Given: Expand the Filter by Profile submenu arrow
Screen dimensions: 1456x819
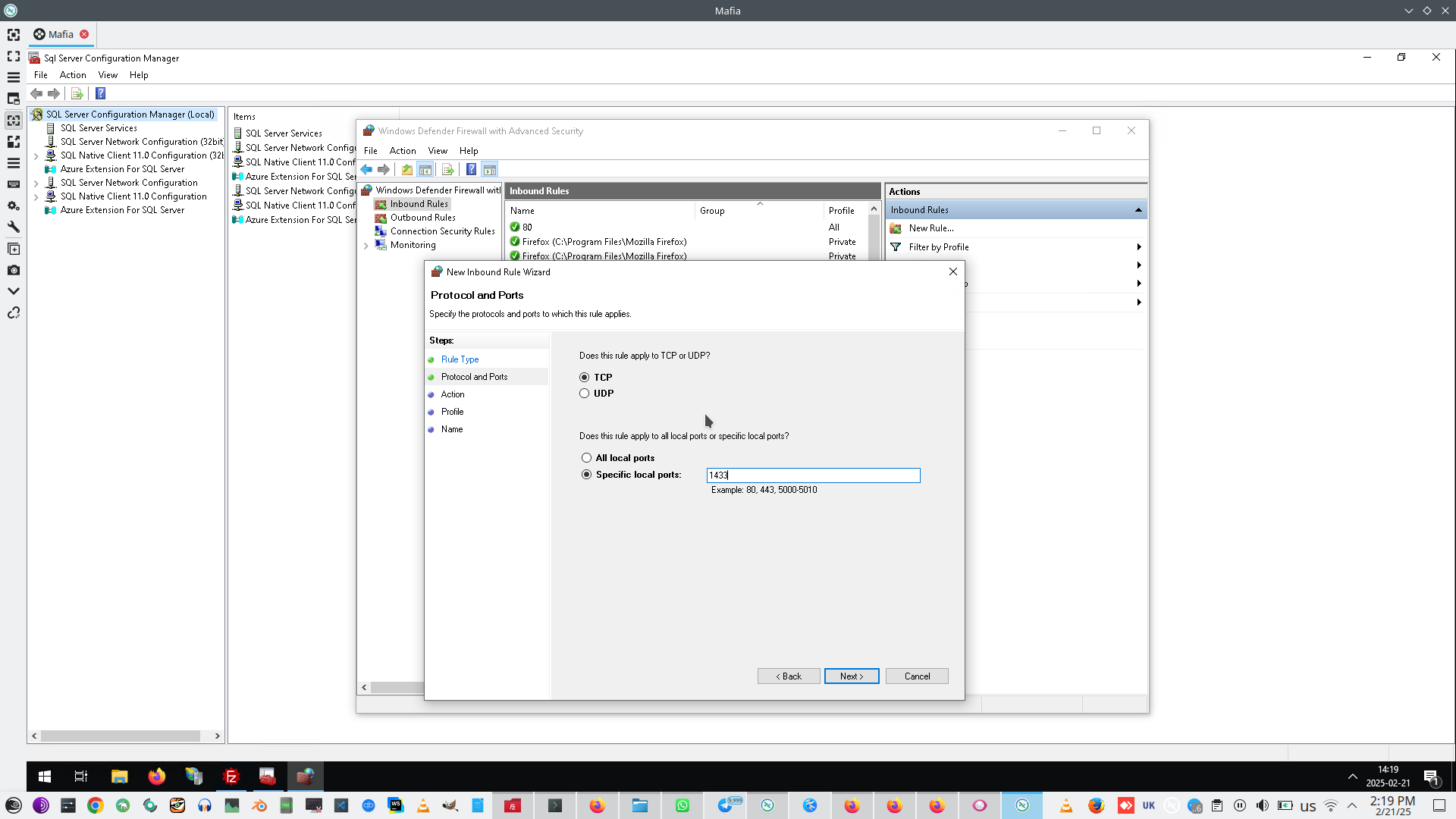Looking at the screenshot, I should 1138,247.
